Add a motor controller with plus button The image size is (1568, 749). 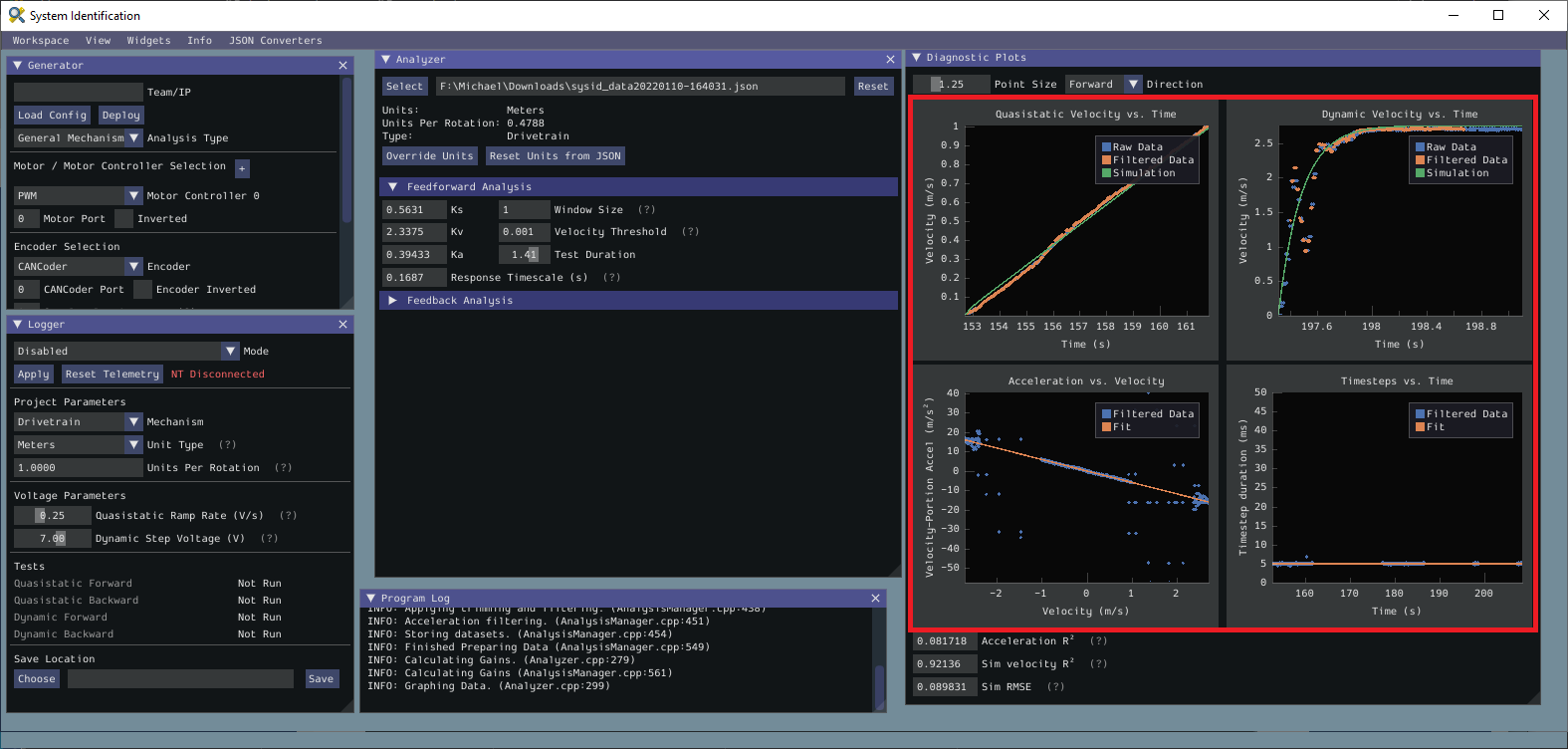[242, 168]
